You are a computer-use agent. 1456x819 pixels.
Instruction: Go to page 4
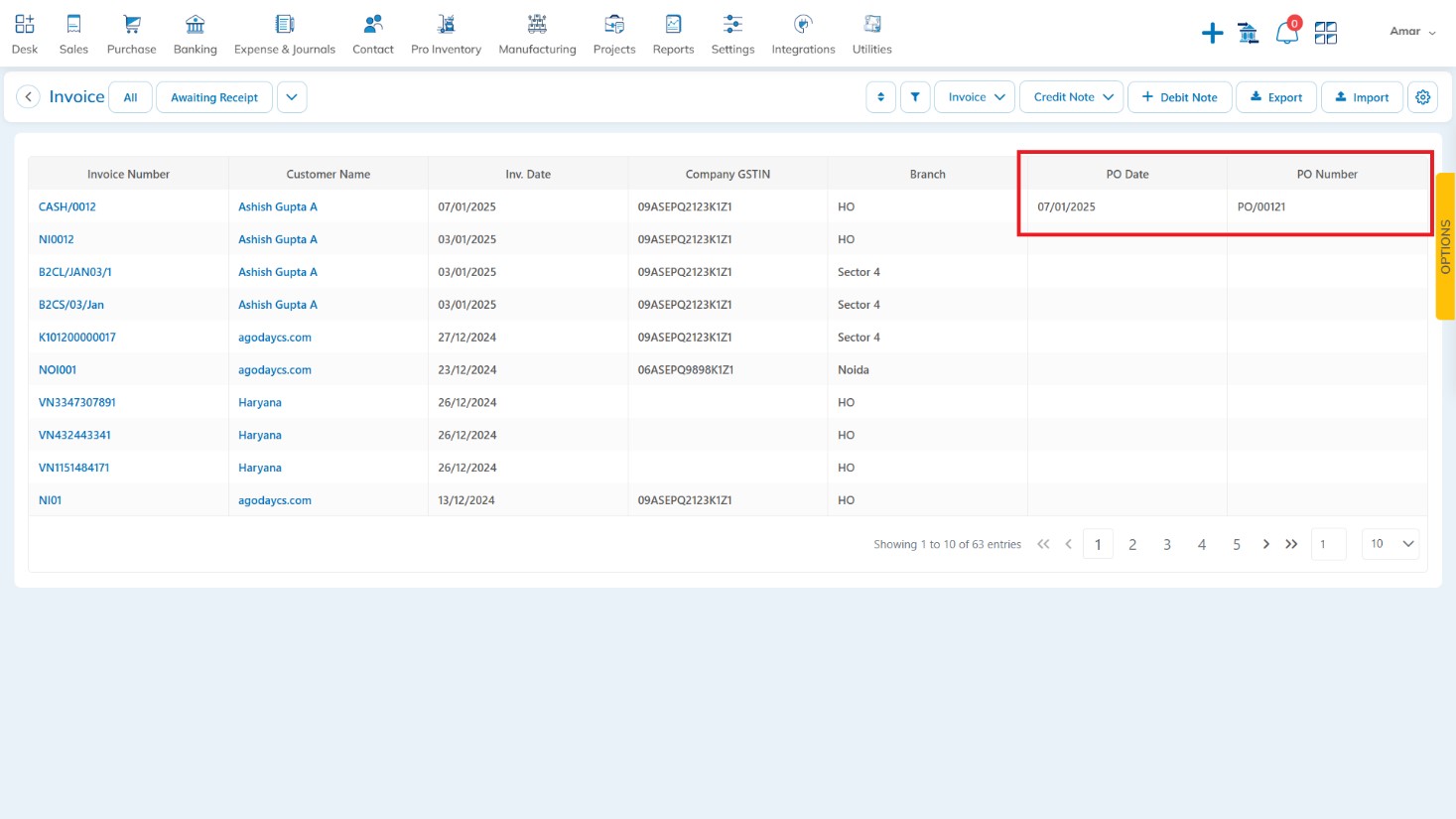[x=1202, y=544]
